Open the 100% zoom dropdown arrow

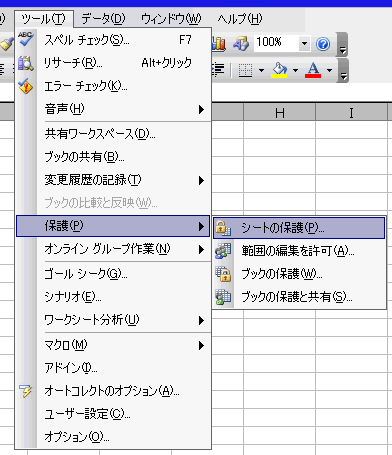(x=304, y=44)
